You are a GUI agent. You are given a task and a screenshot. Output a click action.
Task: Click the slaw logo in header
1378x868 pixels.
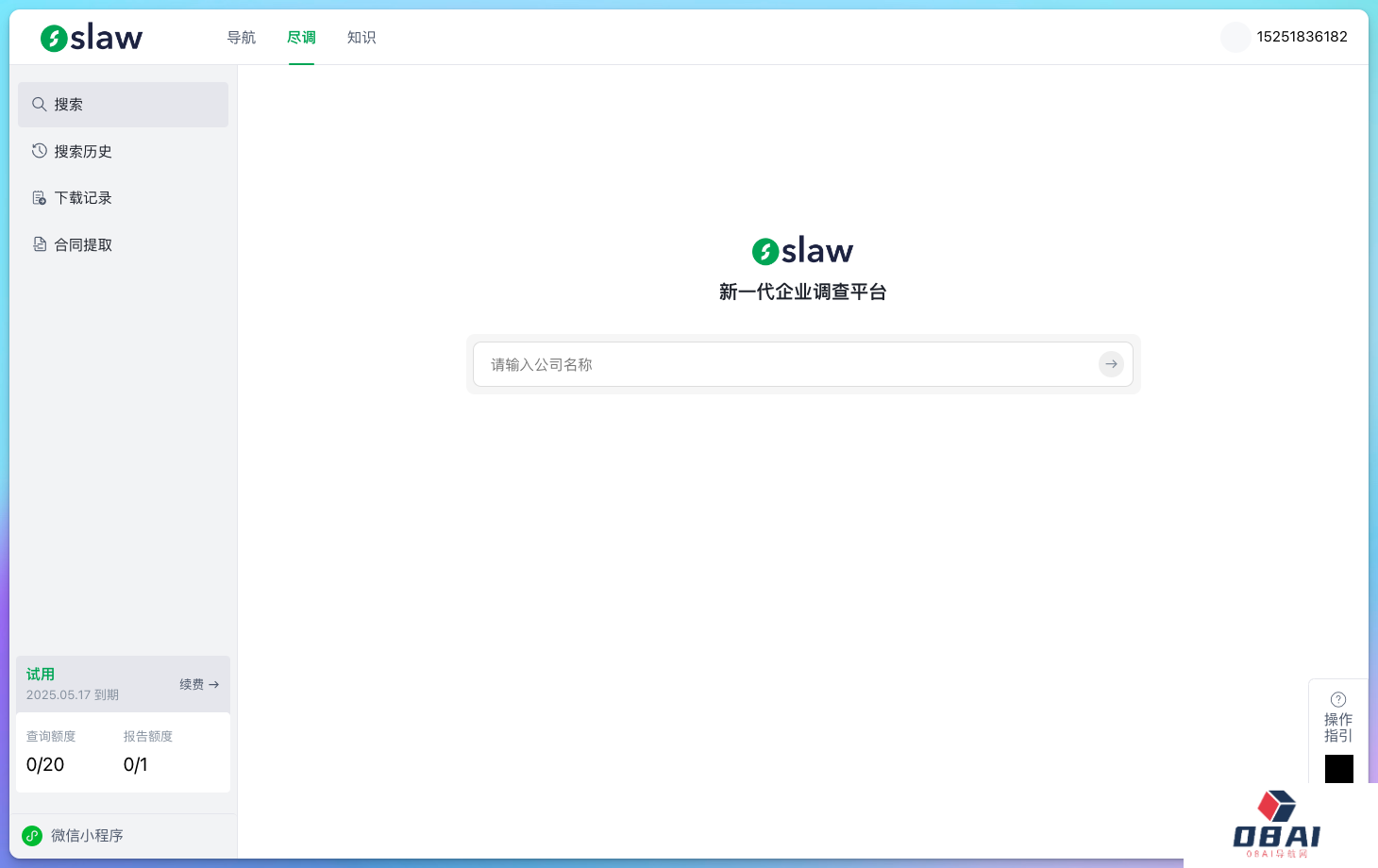click(x=92, y=38)
